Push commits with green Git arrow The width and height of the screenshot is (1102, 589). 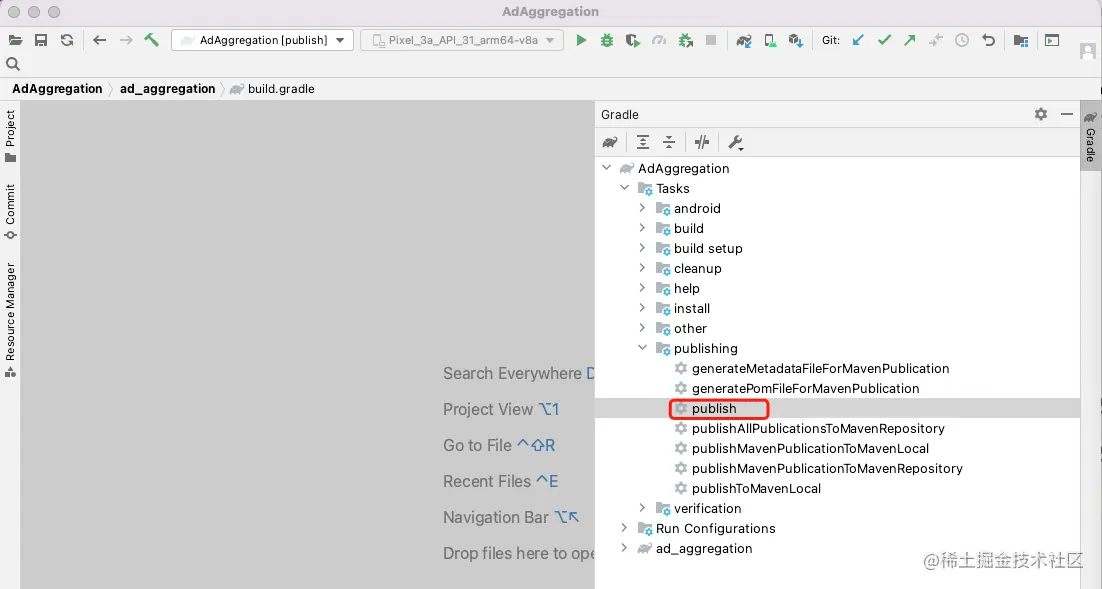[909, 40]
